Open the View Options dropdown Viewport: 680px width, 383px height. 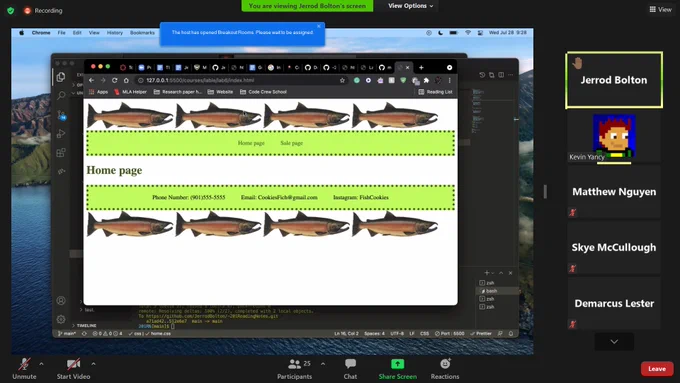410,6
